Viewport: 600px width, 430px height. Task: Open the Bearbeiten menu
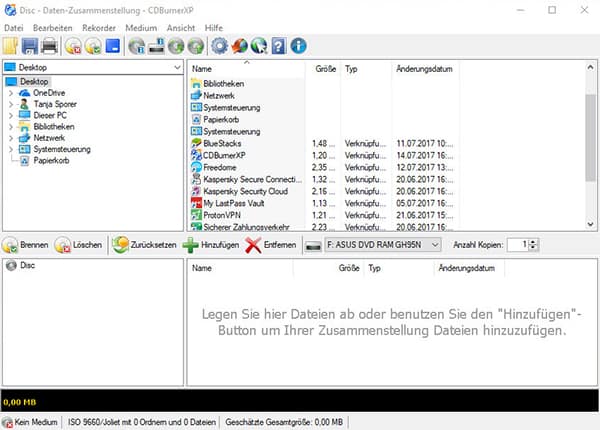click(52, 28)
